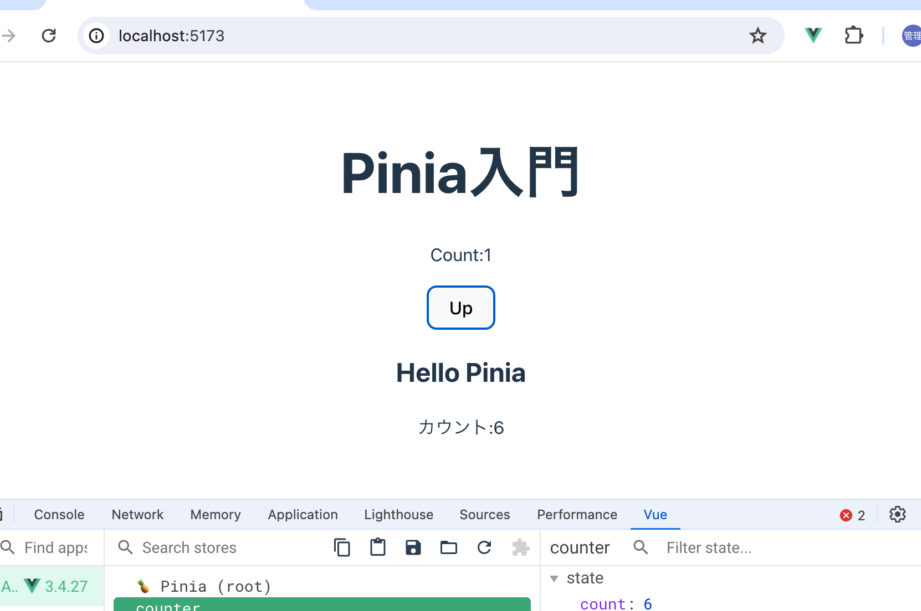Open the browser profile avatar
This screenshot has width=921, height=611.
pos(912,36)
